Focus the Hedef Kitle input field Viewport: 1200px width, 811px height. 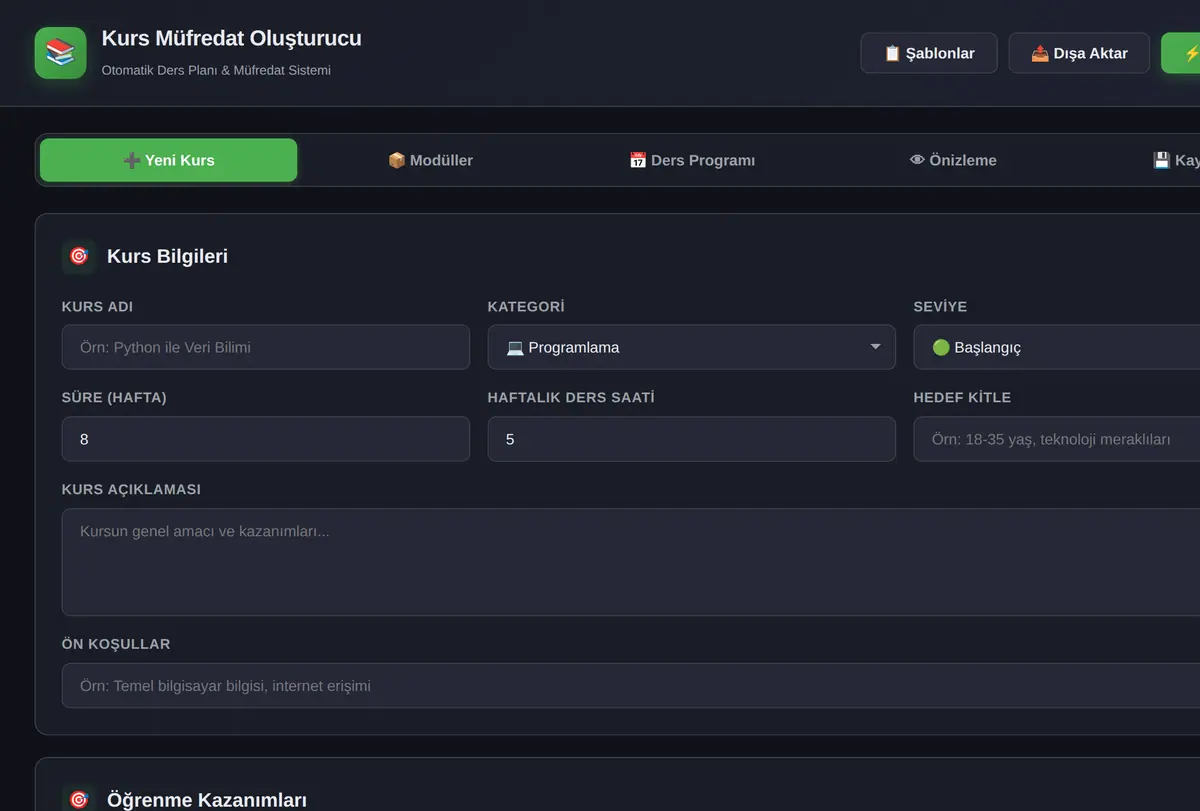tap(1057, 439)
